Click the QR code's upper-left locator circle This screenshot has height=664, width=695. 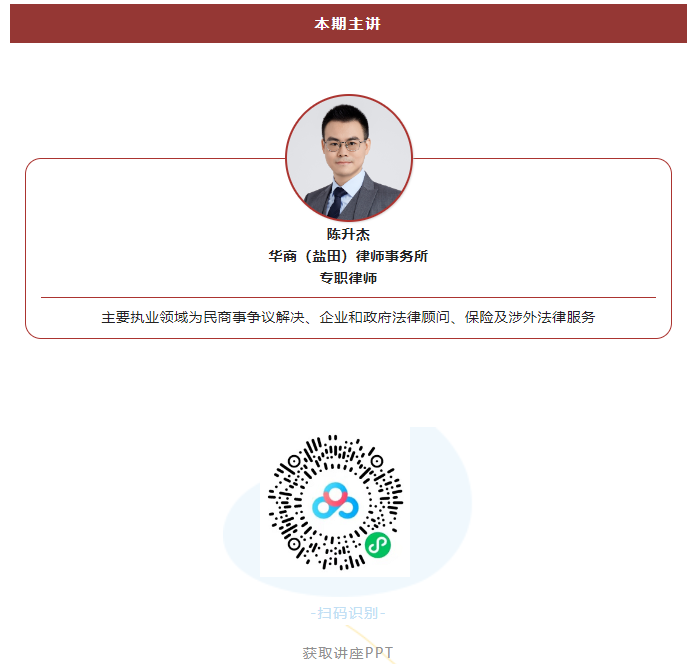294,461
